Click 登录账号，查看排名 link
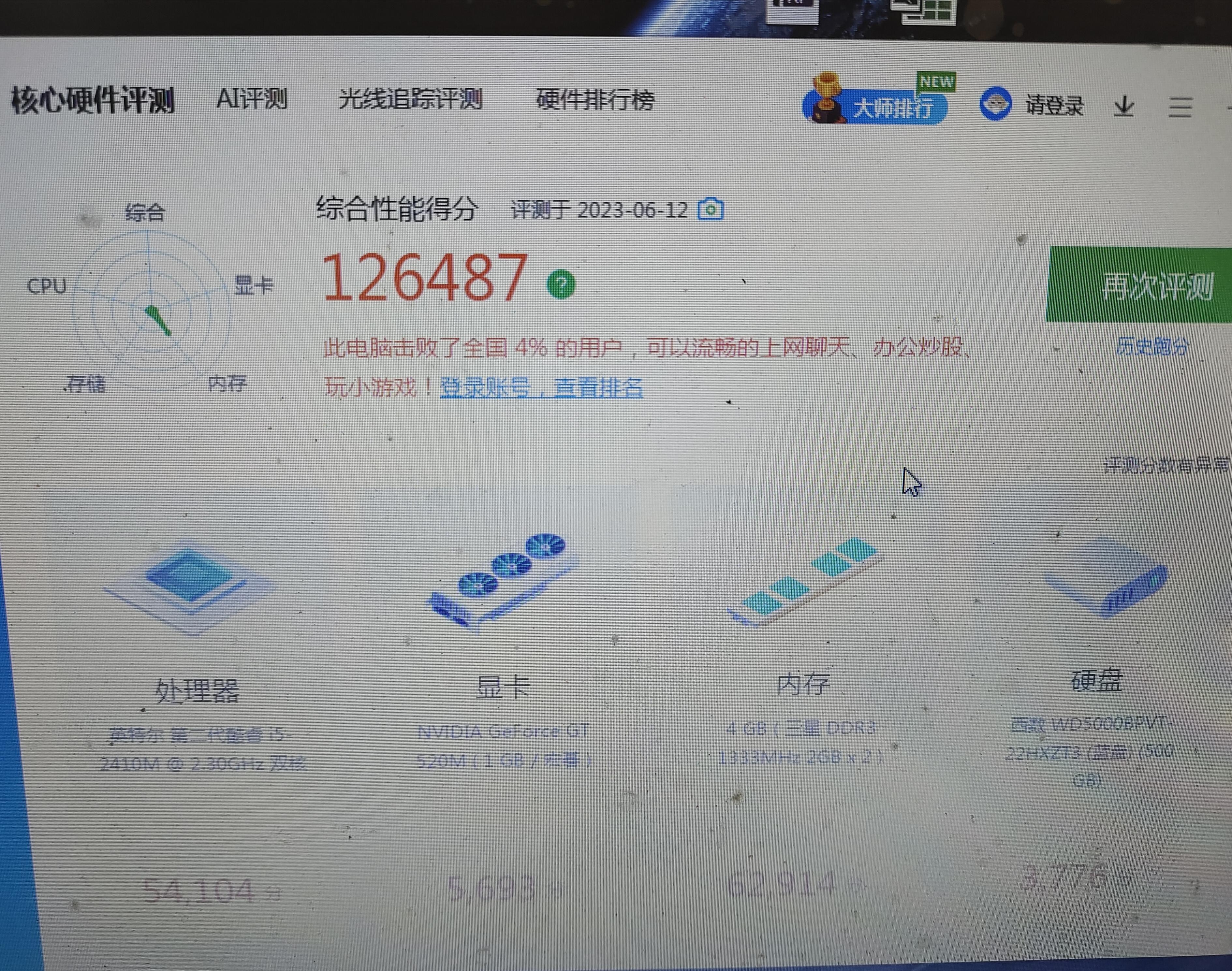Viewport: 1232px width, 971px height. point(541,388)
